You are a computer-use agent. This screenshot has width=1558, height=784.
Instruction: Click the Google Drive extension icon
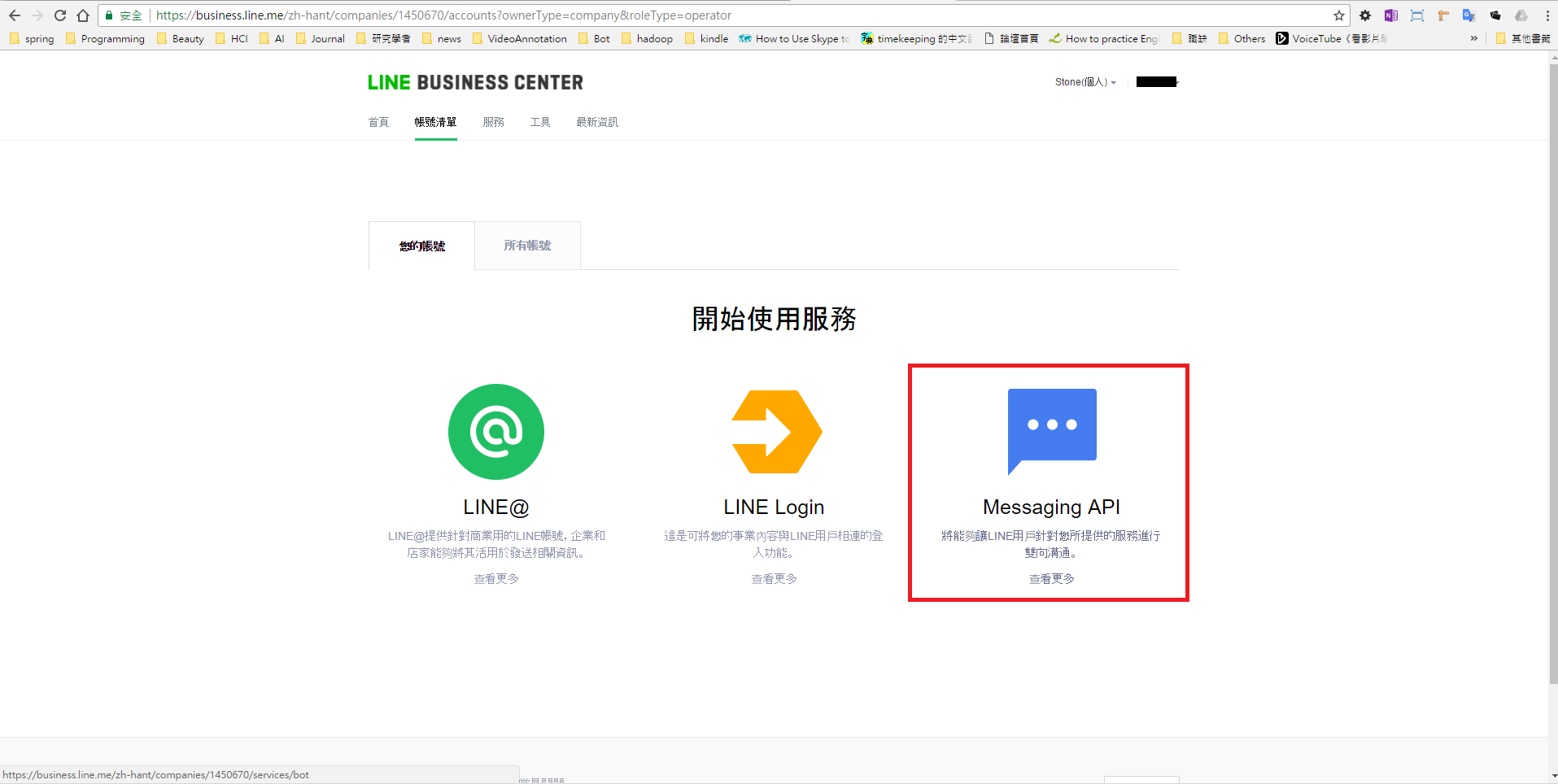1521,15
